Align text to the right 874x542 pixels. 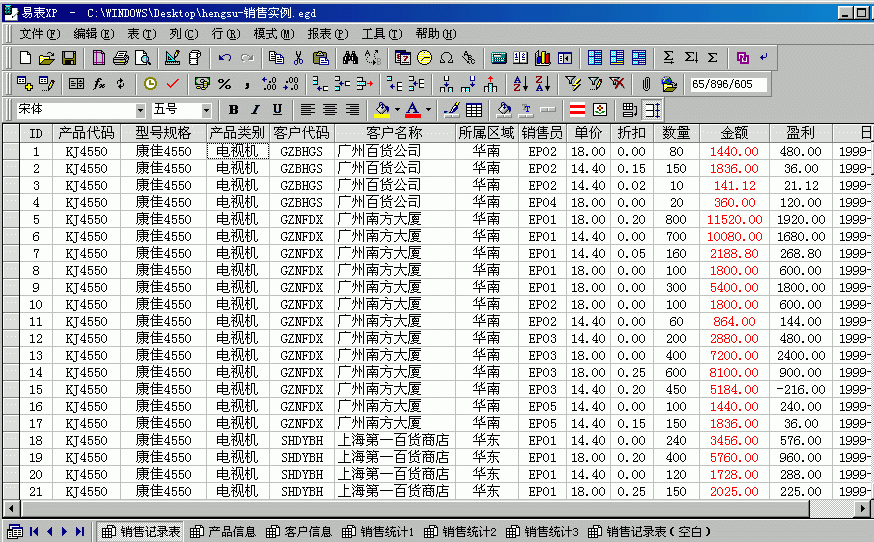point(352,110)
